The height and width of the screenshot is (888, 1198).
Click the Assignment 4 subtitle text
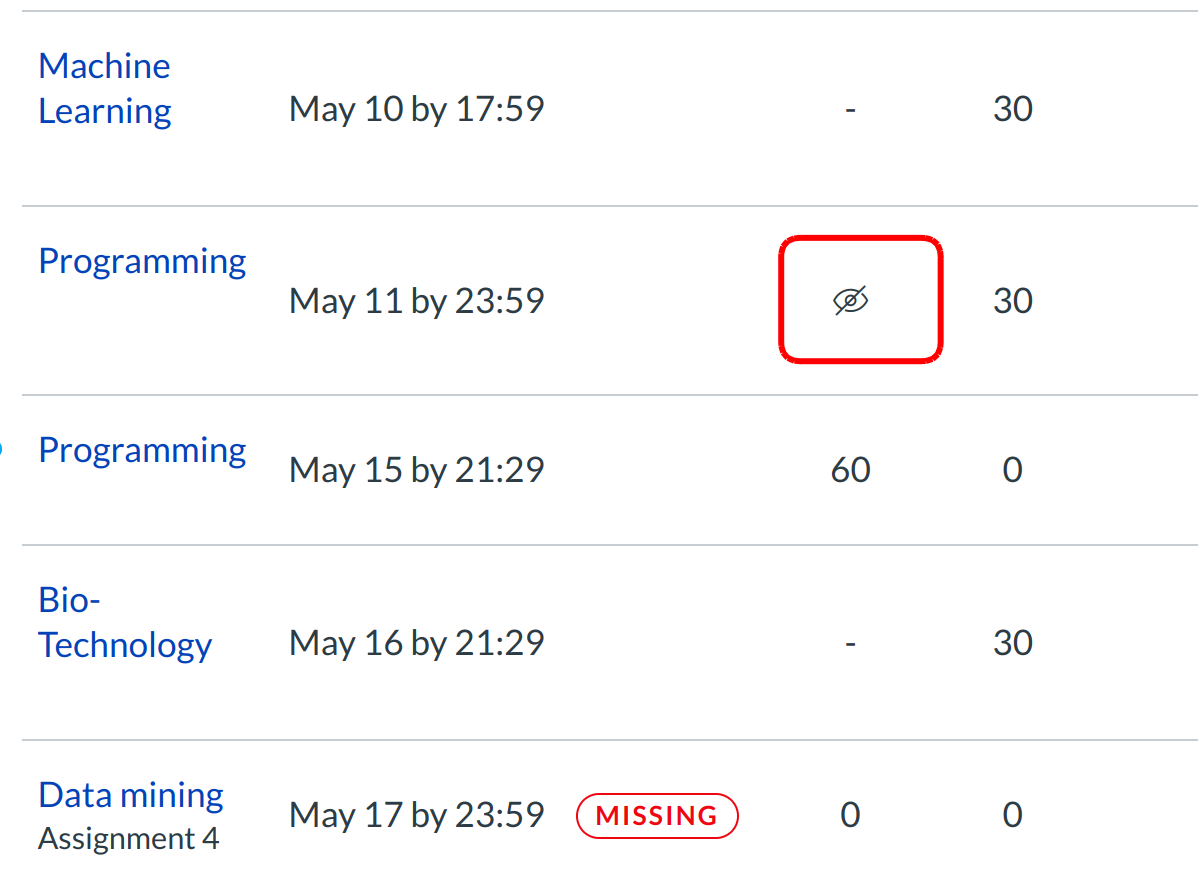(128, 838)
